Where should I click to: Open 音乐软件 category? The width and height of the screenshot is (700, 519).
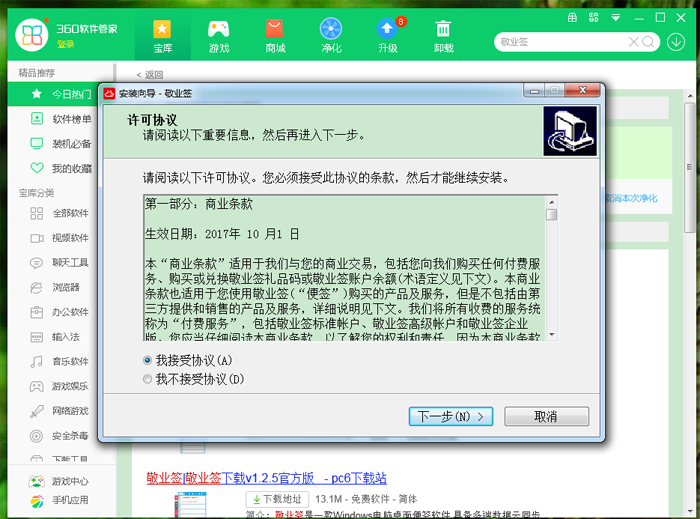61,361
